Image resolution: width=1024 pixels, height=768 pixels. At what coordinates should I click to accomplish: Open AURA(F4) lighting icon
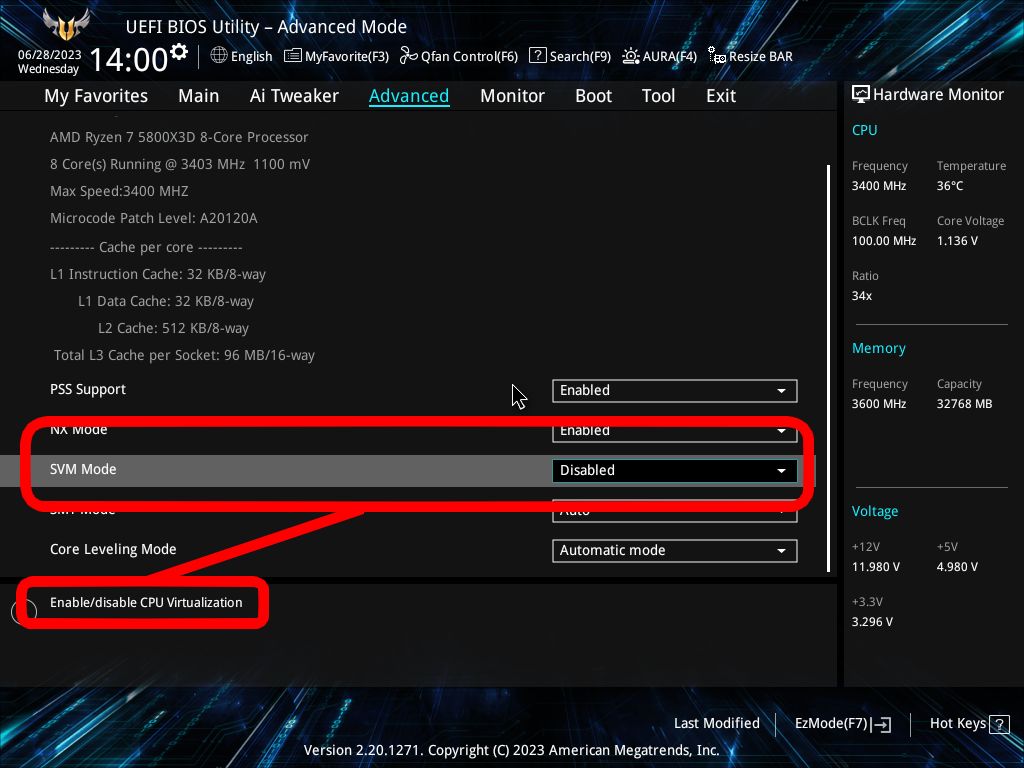(x=631, y=56)
